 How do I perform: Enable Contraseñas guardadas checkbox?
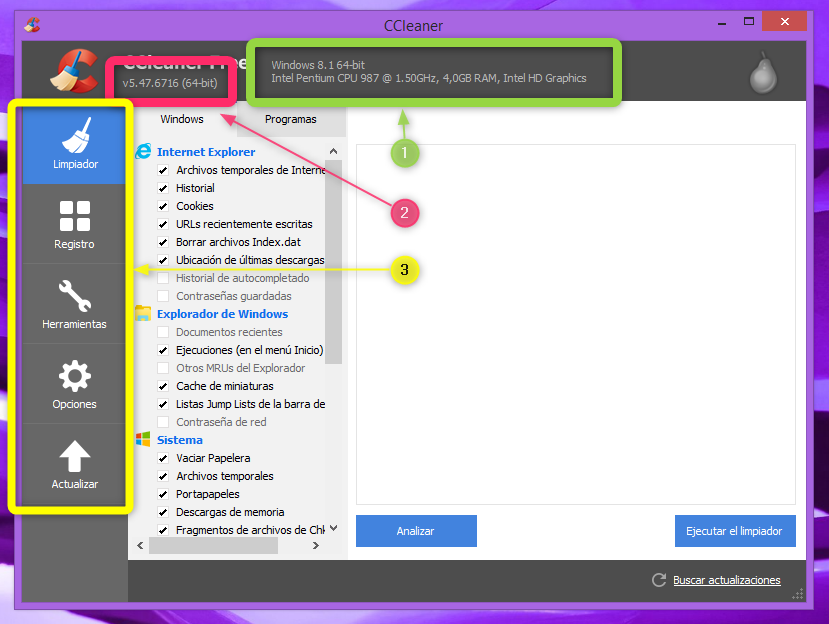(x=163, y=296)
